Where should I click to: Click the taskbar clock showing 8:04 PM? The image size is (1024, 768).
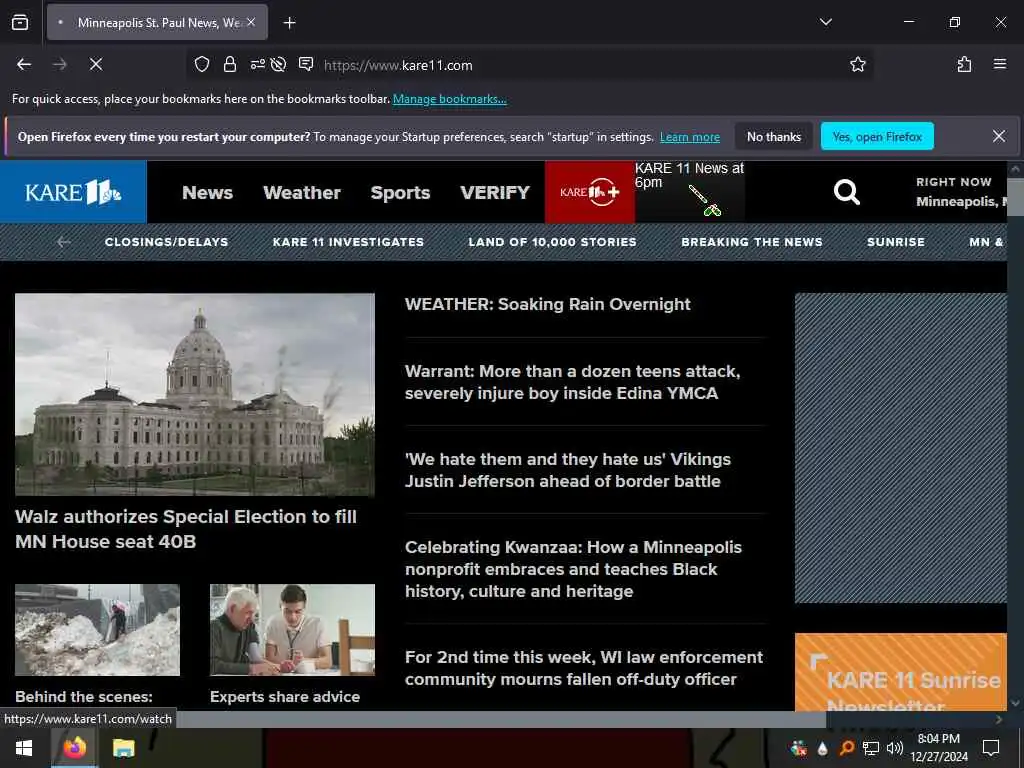point(938,748)
